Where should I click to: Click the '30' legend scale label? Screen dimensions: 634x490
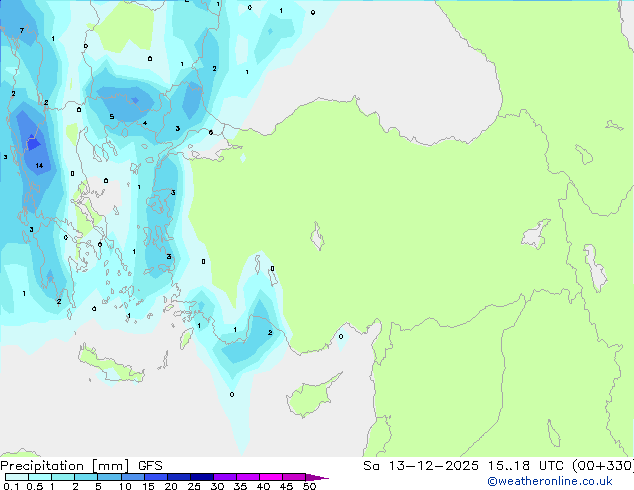(217, 486)
